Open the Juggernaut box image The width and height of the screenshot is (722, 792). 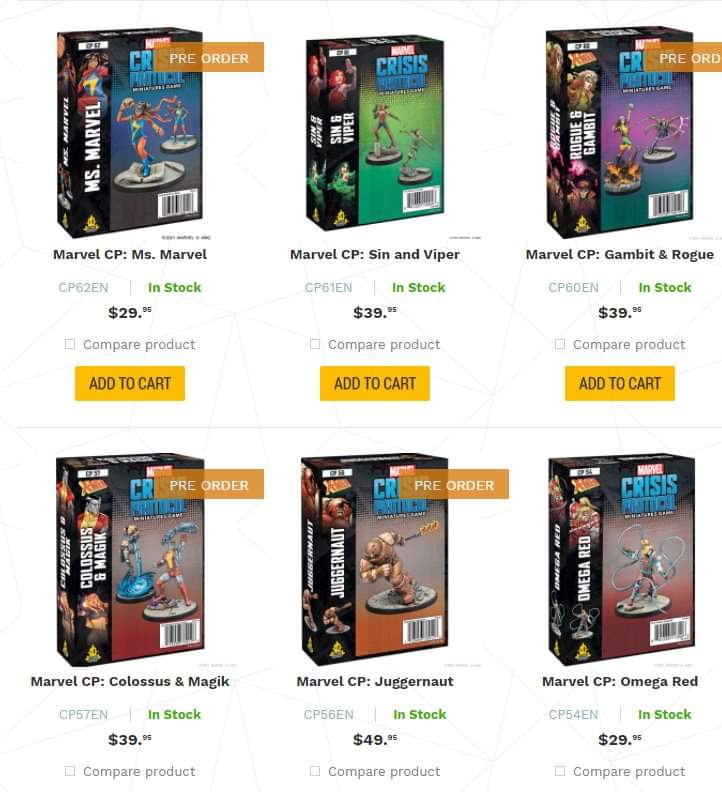click(x=374, y=560)
